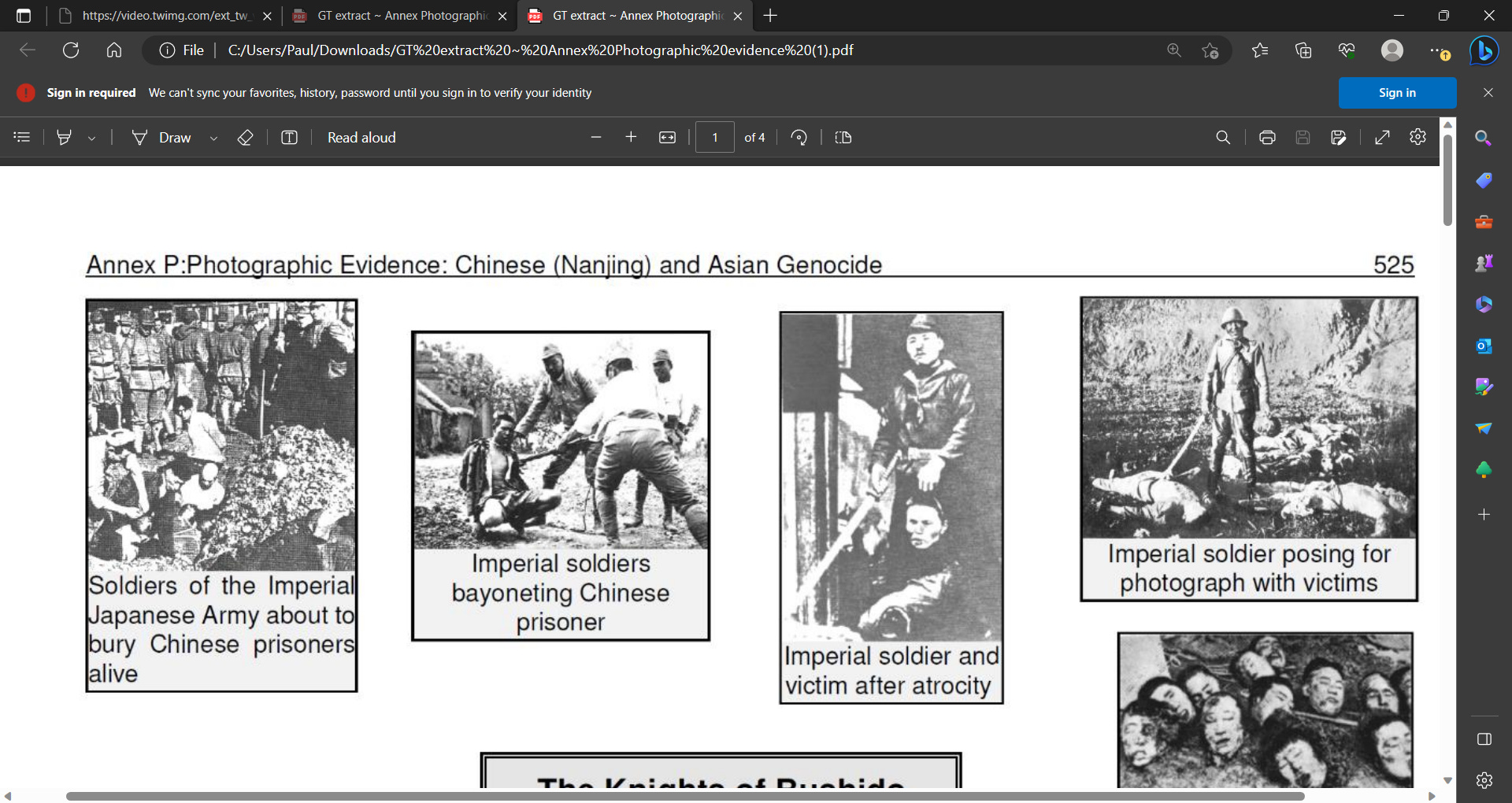Open the address bar zoom control
Screen dimensions: 1512x803
(x=1174, y=50)
